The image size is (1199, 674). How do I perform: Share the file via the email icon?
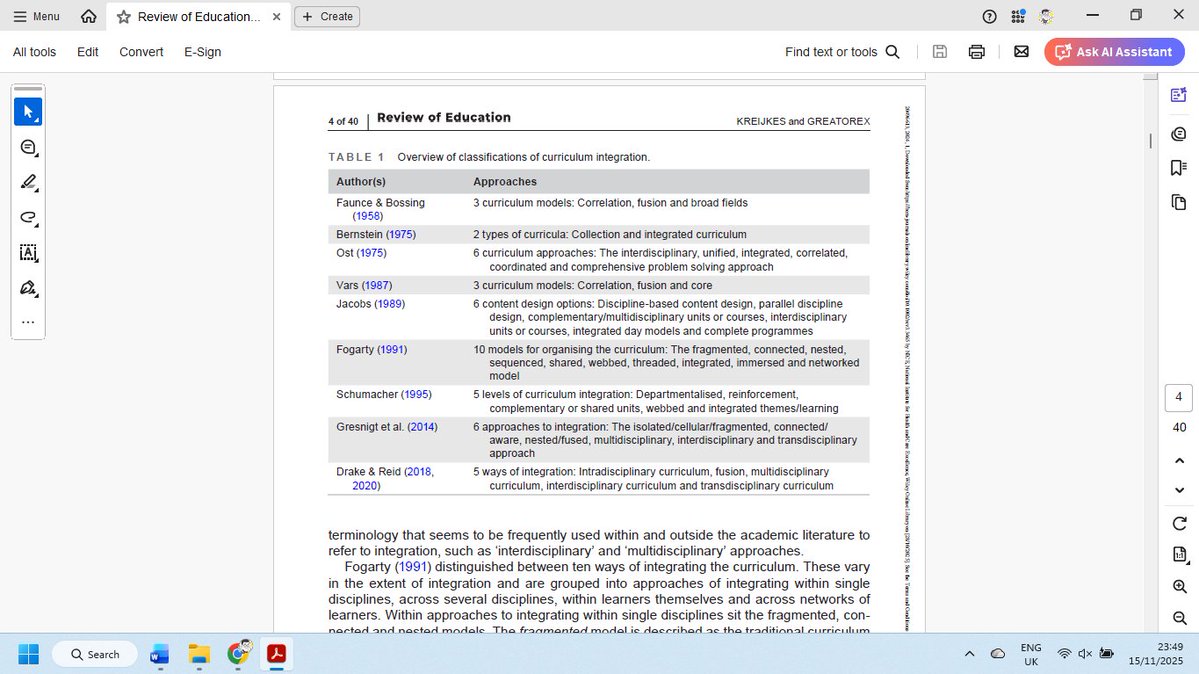[1021, 51]
